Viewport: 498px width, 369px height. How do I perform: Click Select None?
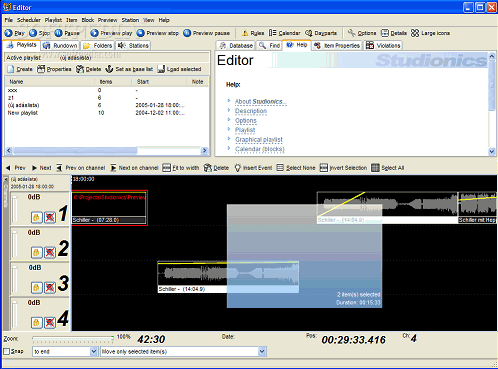[296, 168]
